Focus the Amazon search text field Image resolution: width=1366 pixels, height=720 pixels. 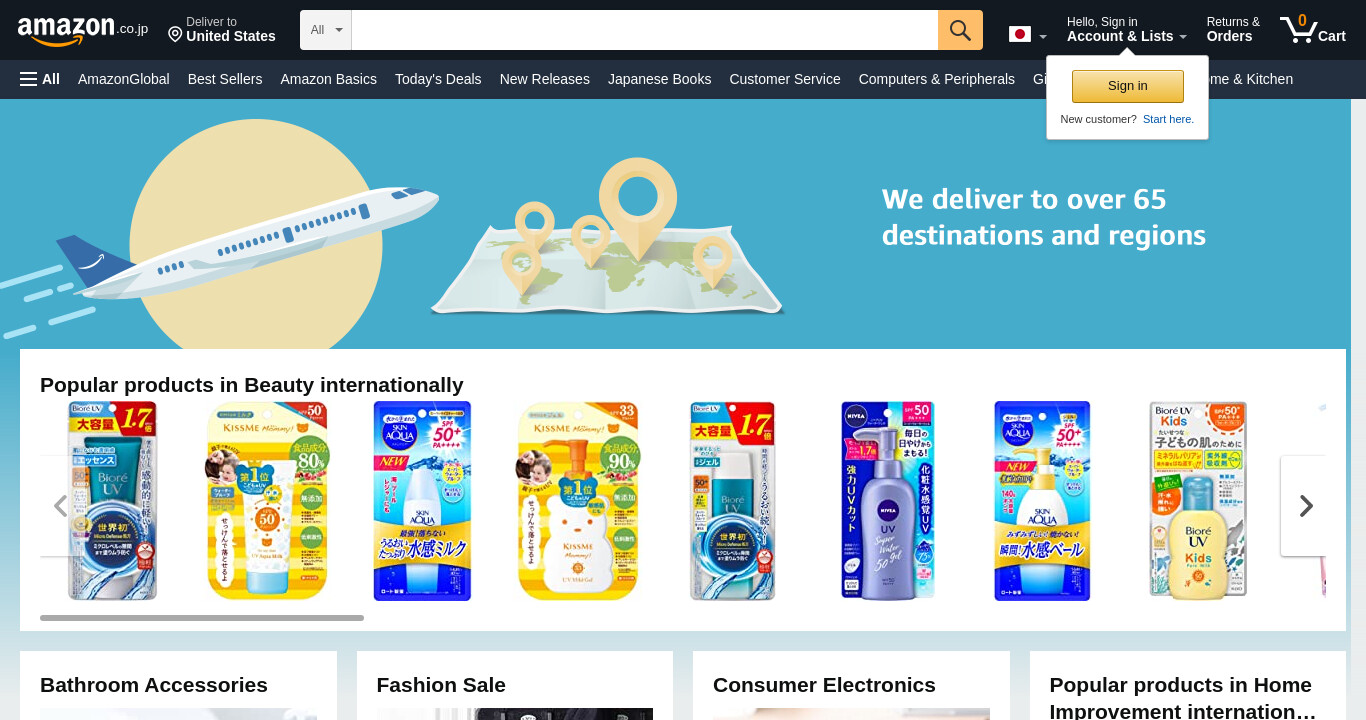645,30
